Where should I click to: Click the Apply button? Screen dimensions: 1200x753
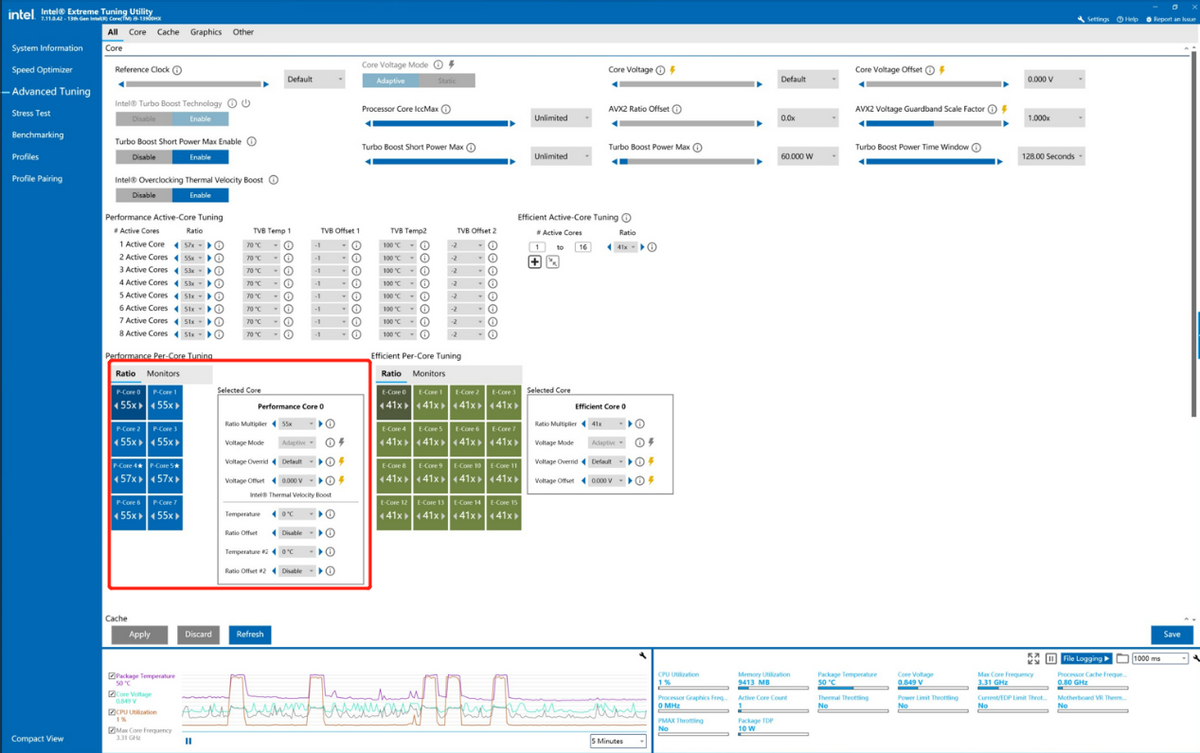140,634
